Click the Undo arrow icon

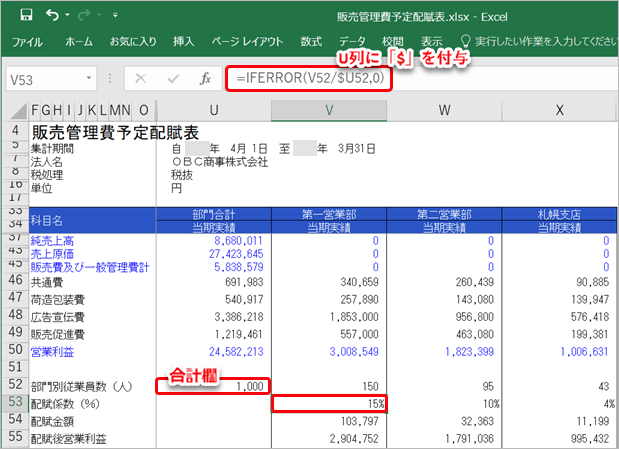(x=52, y=15)
